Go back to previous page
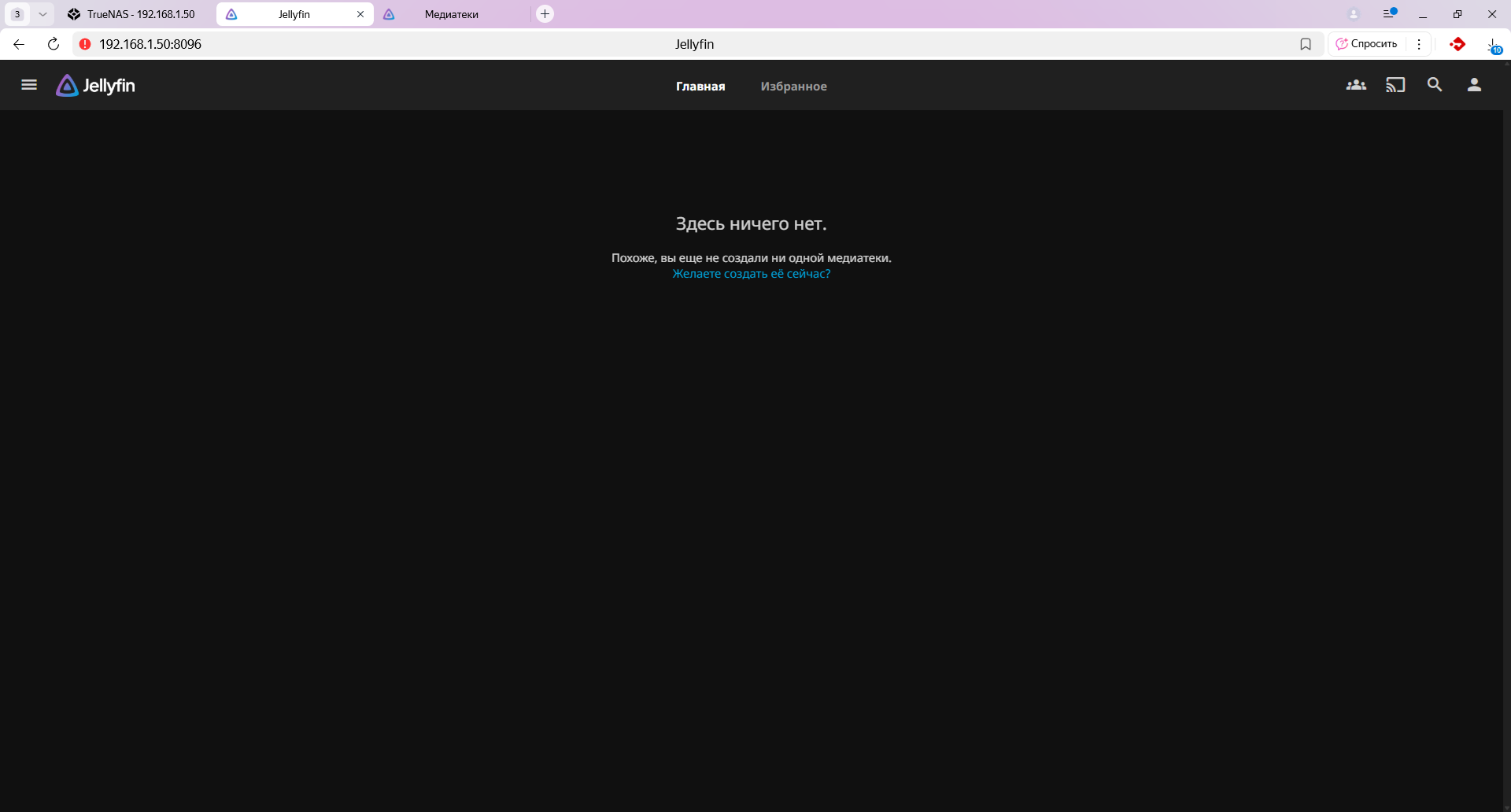 tap(19, 44)
